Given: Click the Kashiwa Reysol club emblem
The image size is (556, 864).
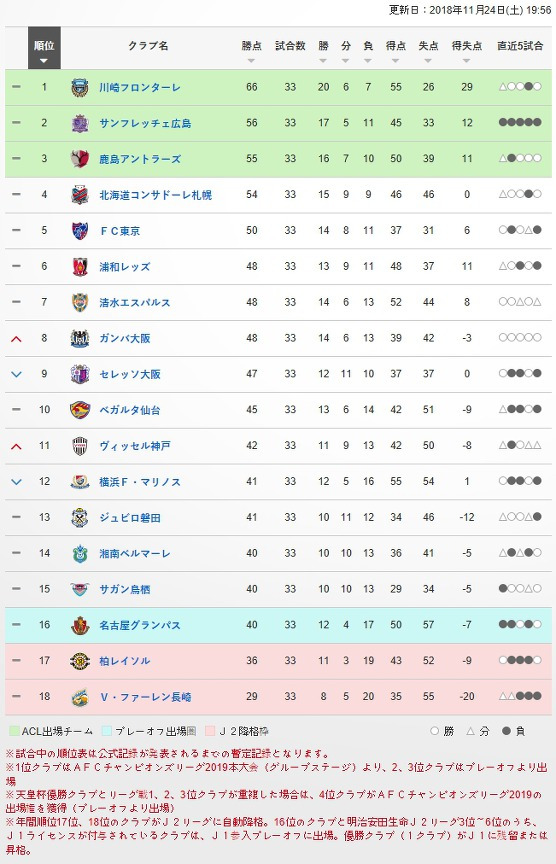Looking at the screenshot, I should 80,661.
